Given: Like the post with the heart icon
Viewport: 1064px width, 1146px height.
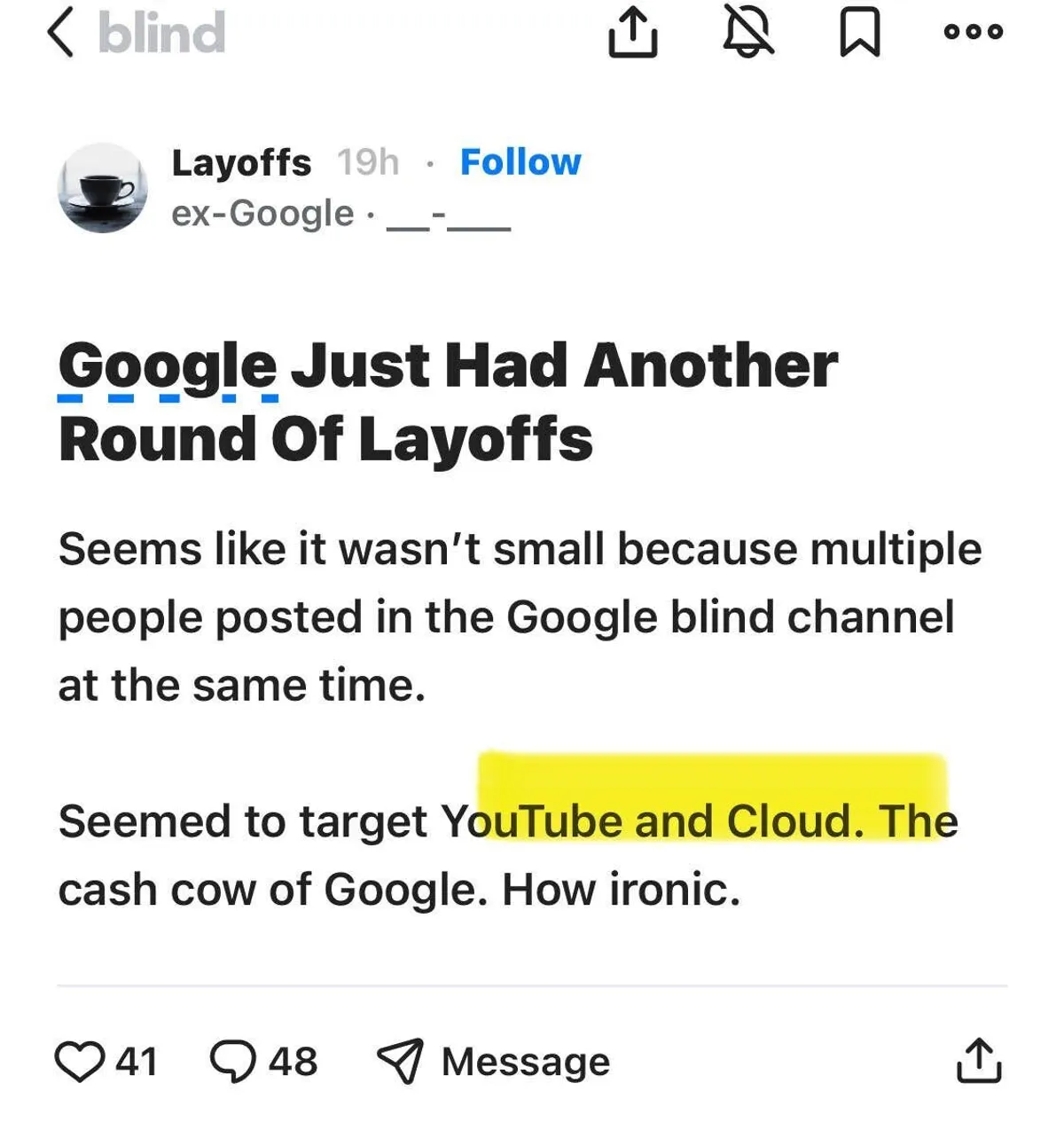Looking at the screenshot, I should pyautogui.click(x=80, y=1061).
